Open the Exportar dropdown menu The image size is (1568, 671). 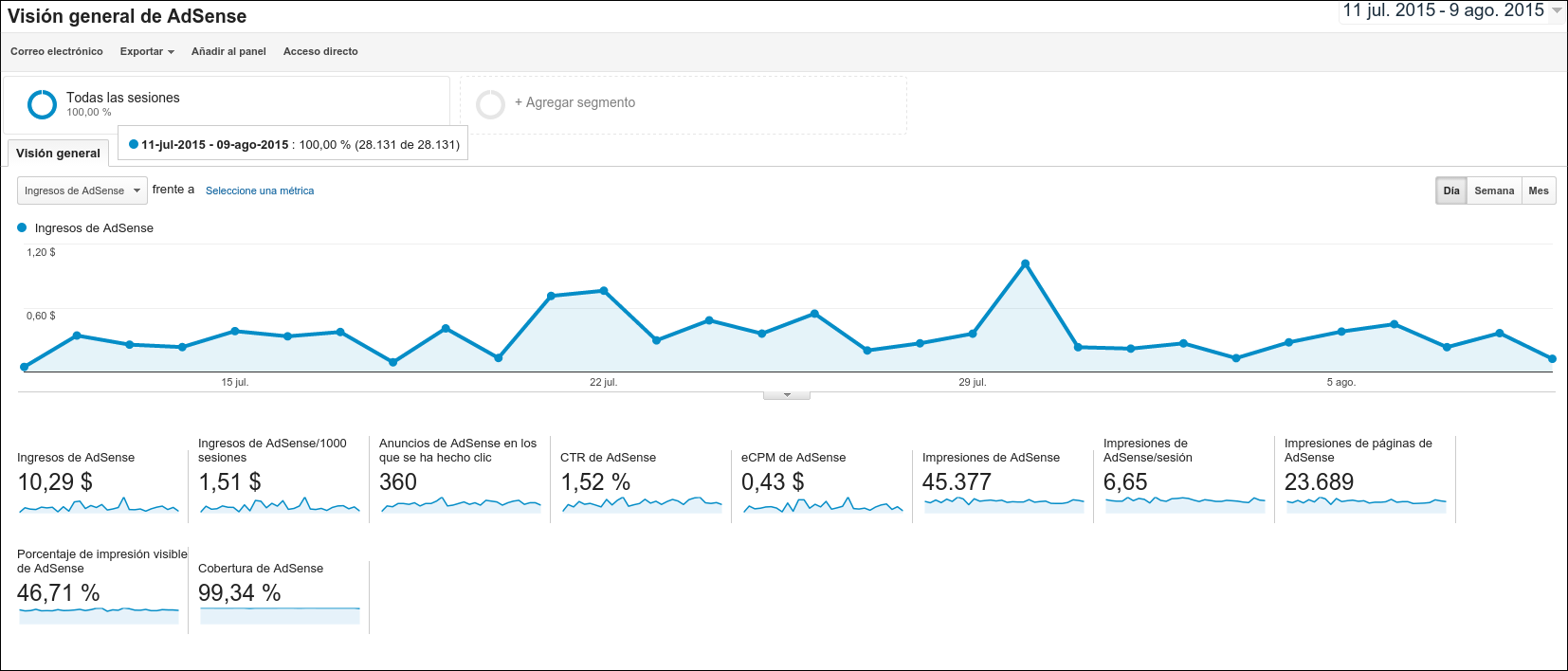pos(147,51)
